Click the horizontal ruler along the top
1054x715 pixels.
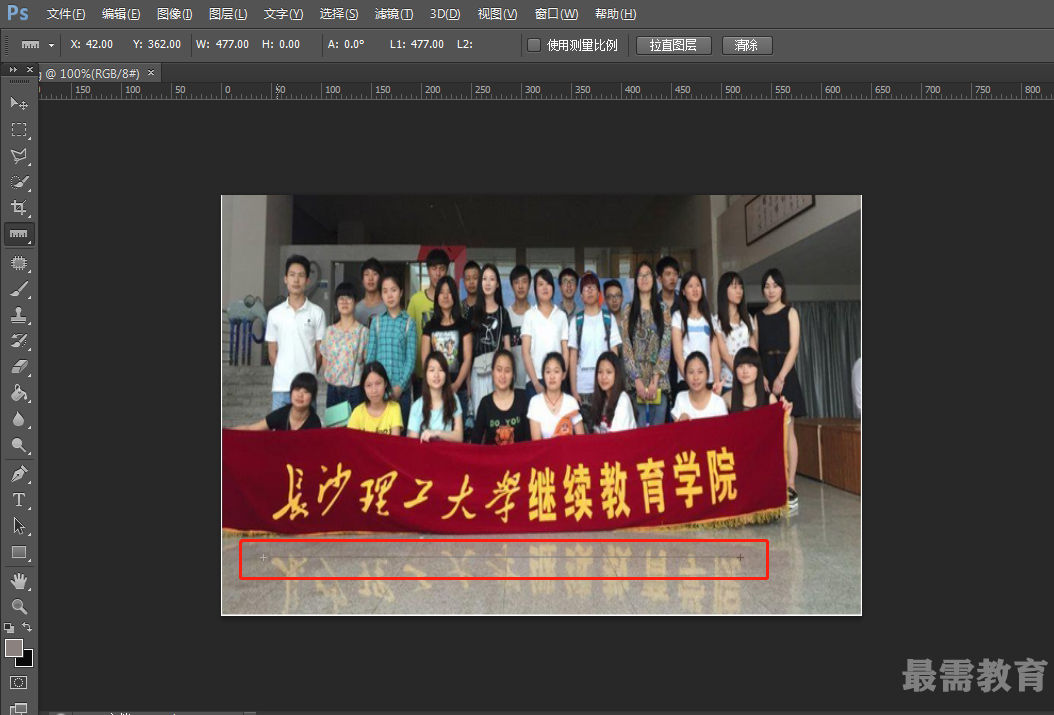click(546, 90)
